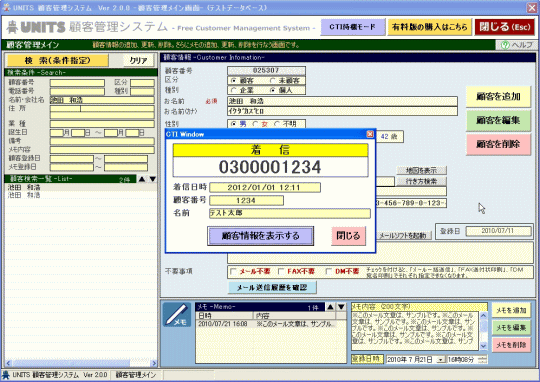This screenshot has width=540, height=382.
Task: Click the 登録日 2010/07/11 field
Action: (x=498, y=231)
